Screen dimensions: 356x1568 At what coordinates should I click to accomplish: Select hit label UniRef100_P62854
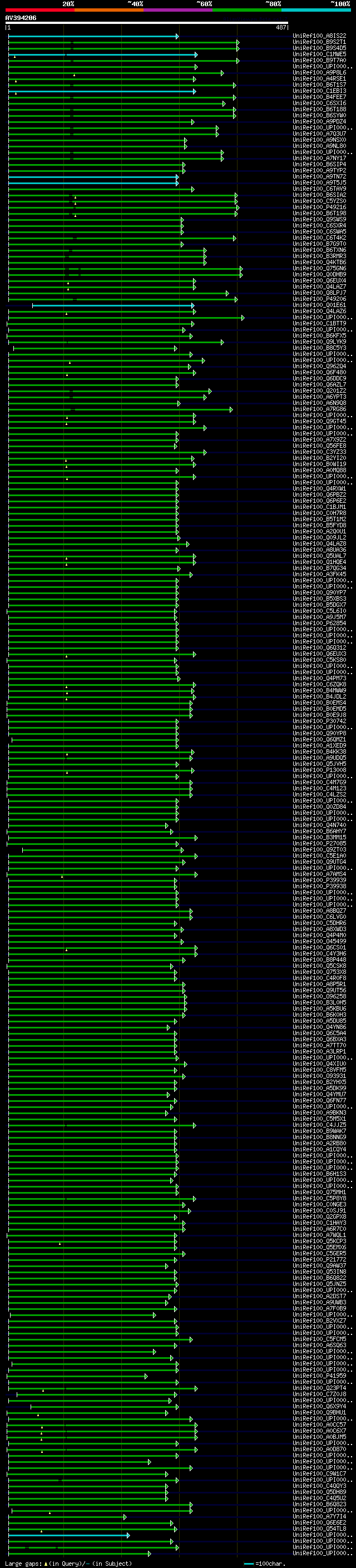tap(319, 624)
